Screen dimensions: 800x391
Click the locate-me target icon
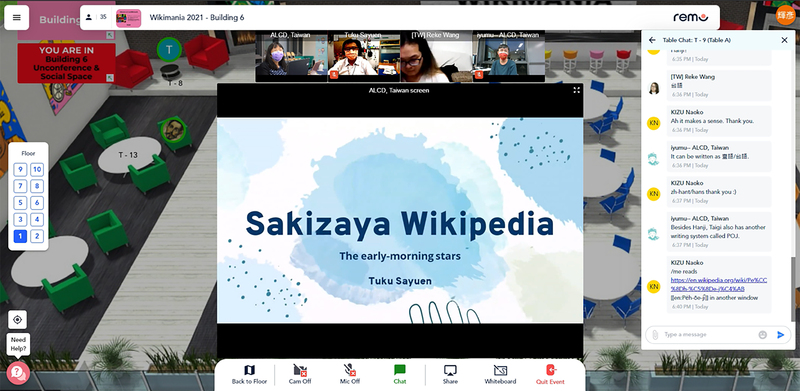[x=17, y=320]
